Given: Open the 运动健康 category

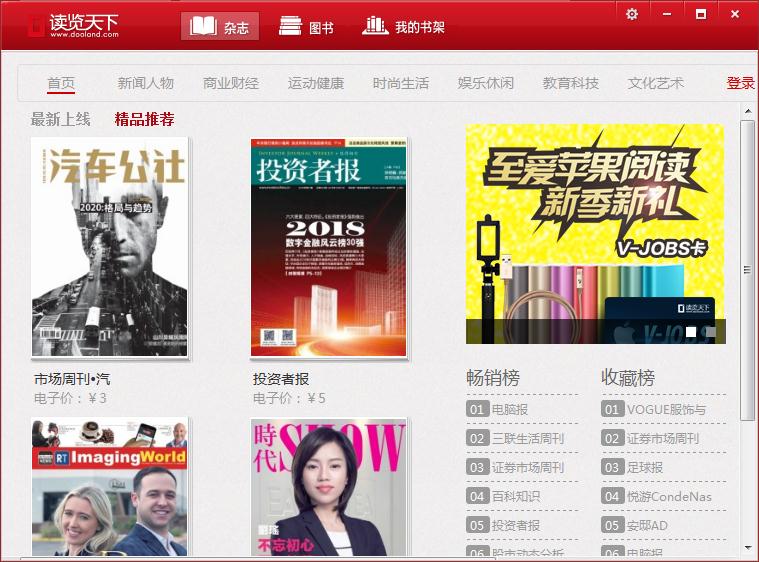Looking at the screenshot, I should click(x=316, y=83).
